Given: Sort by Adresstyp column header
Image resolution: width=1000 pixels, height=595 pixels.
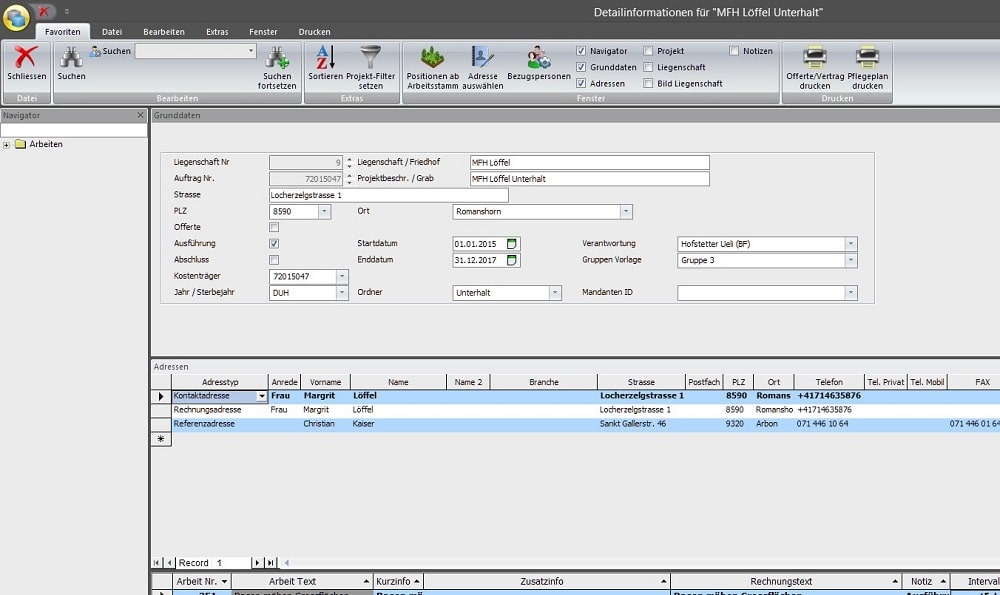Looking at the screenshot, I should [220, 382].
